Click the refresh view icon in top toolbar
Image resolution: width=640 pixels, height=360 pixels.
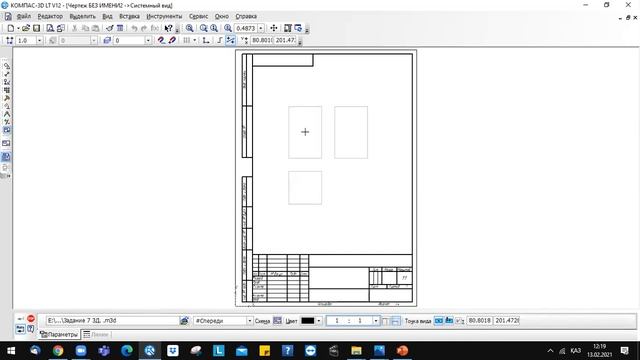pos(298,28)
